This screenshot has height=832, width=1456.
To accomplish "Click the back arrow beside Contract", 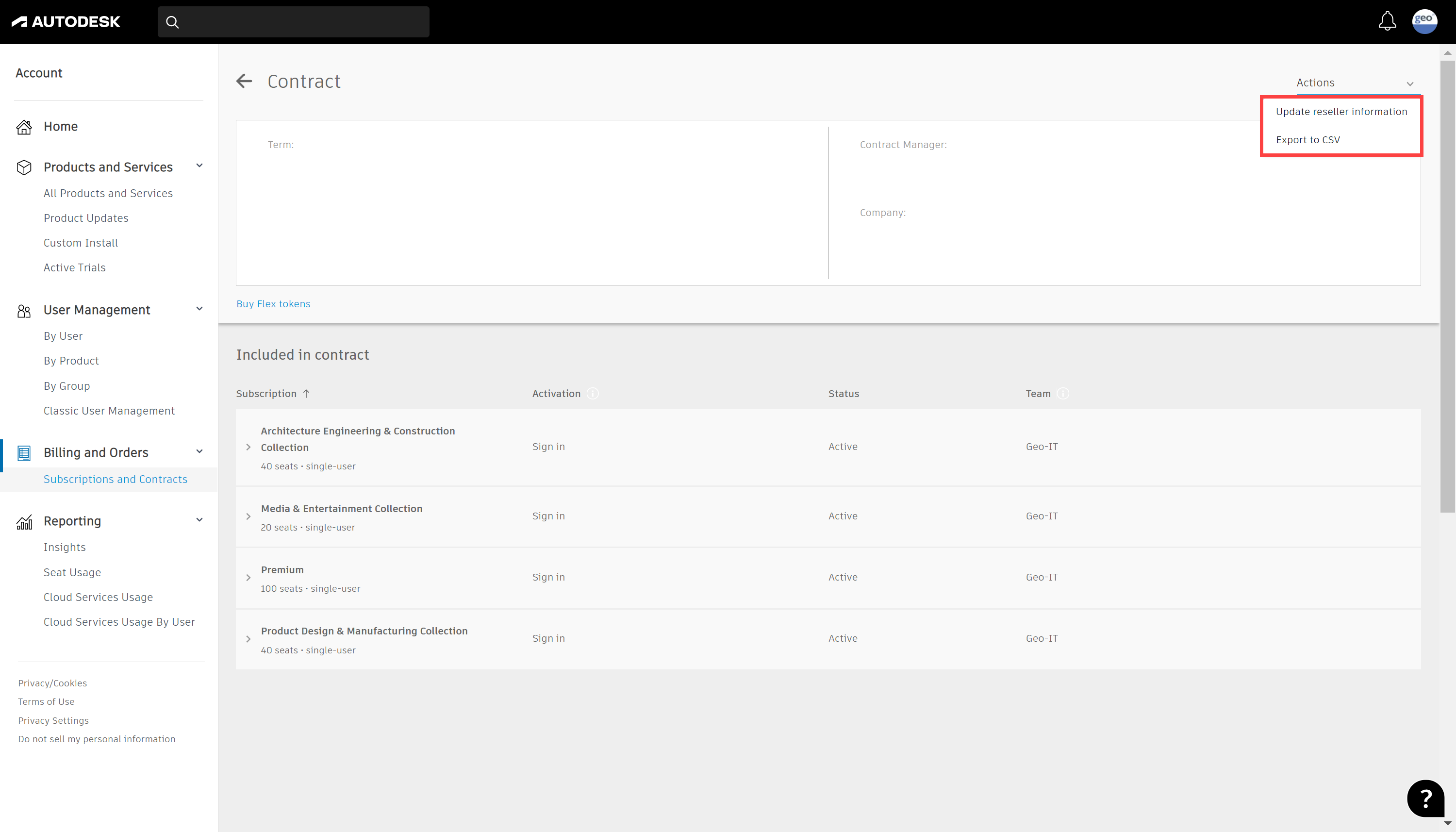I will pos(244,81).
